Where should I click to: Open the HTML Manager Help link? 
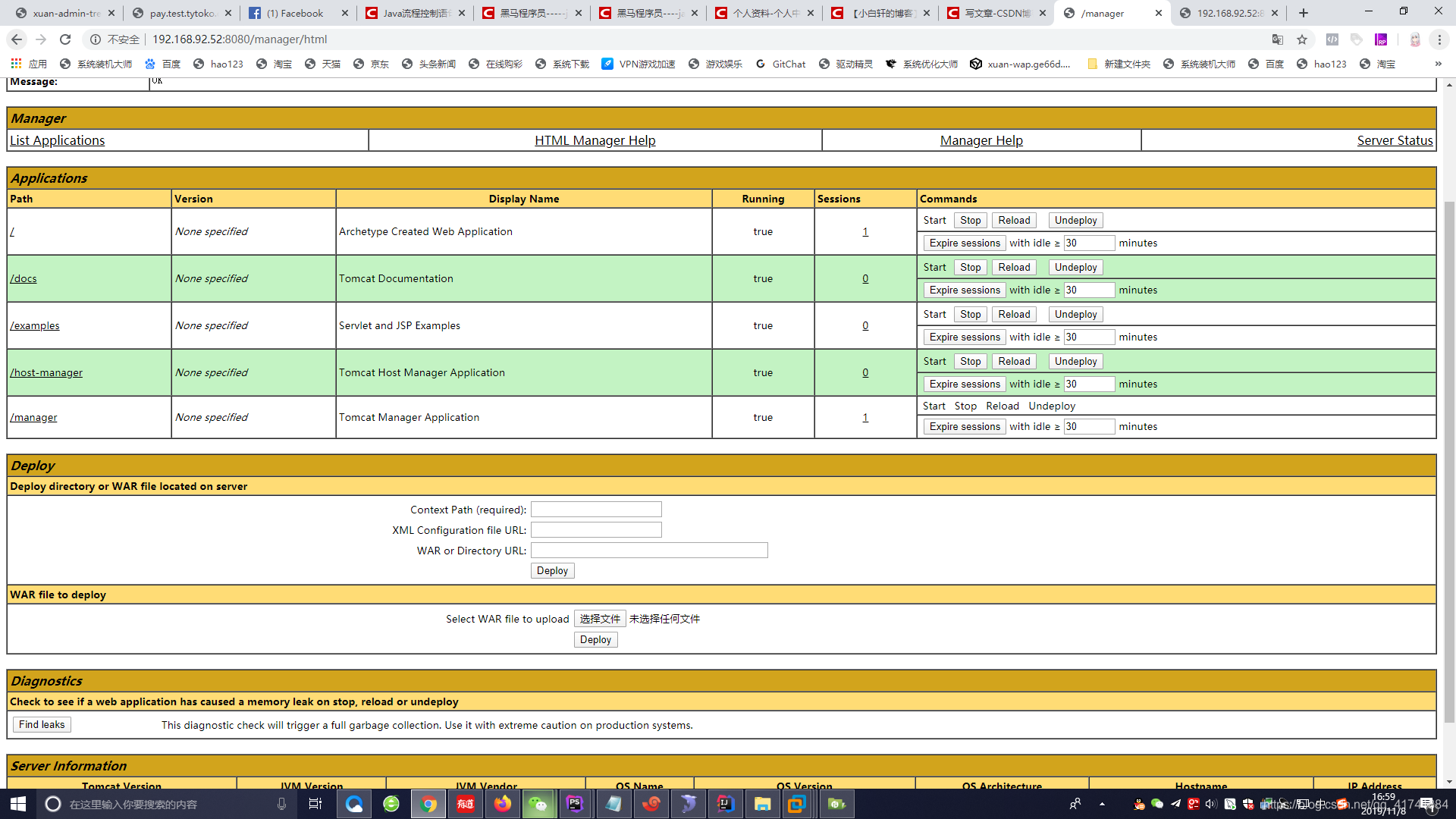(x=595, y=140)
